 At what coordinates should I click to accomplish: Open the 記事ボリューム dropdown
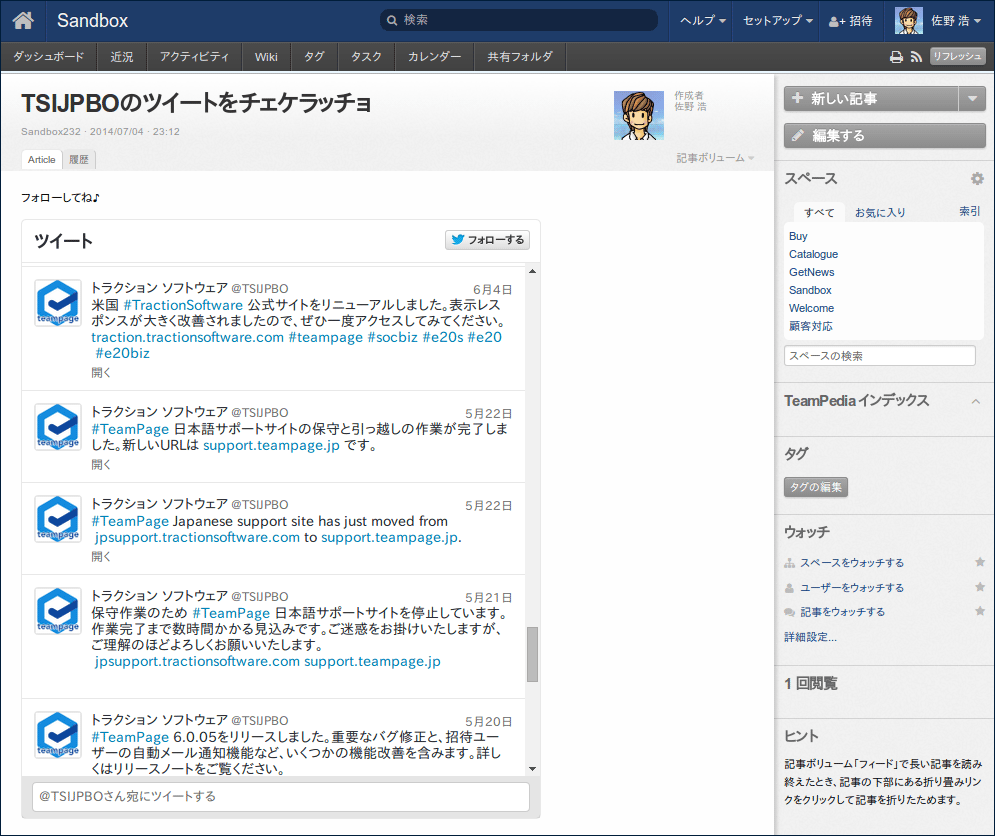click(x=715, y=157)
